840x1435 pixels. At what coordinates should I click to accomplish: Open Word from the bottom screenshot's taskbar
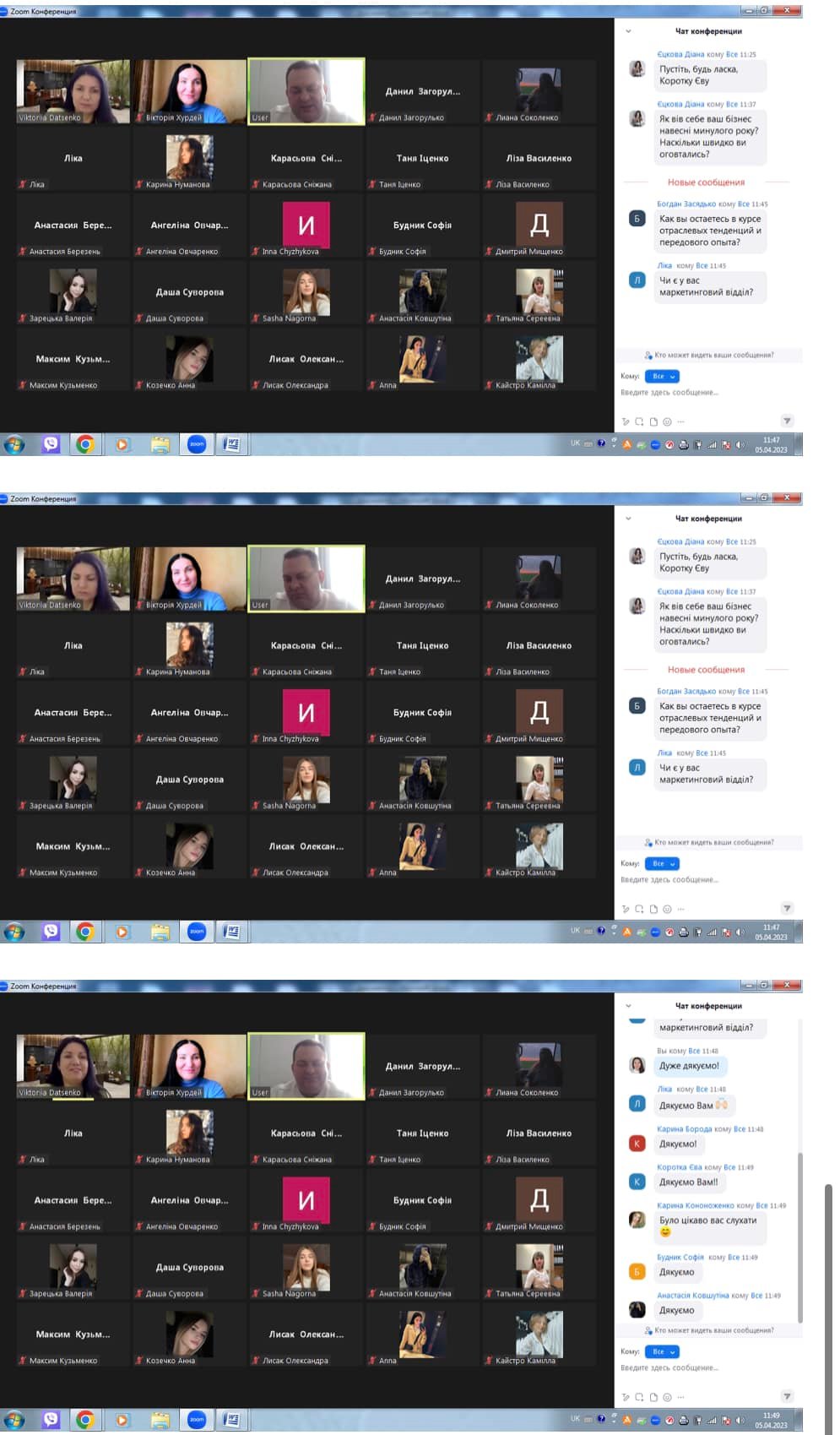pos(231,1420)
